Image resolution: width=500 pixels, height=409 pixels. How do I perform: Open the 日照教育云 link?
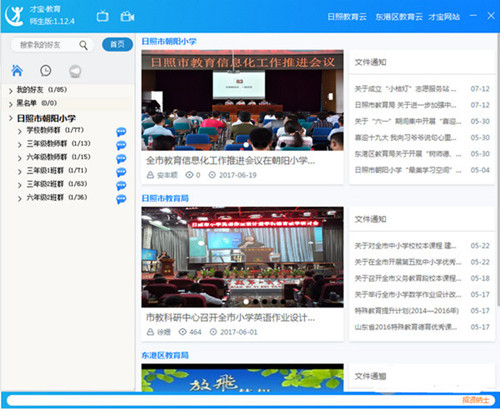tap(347, 17)
